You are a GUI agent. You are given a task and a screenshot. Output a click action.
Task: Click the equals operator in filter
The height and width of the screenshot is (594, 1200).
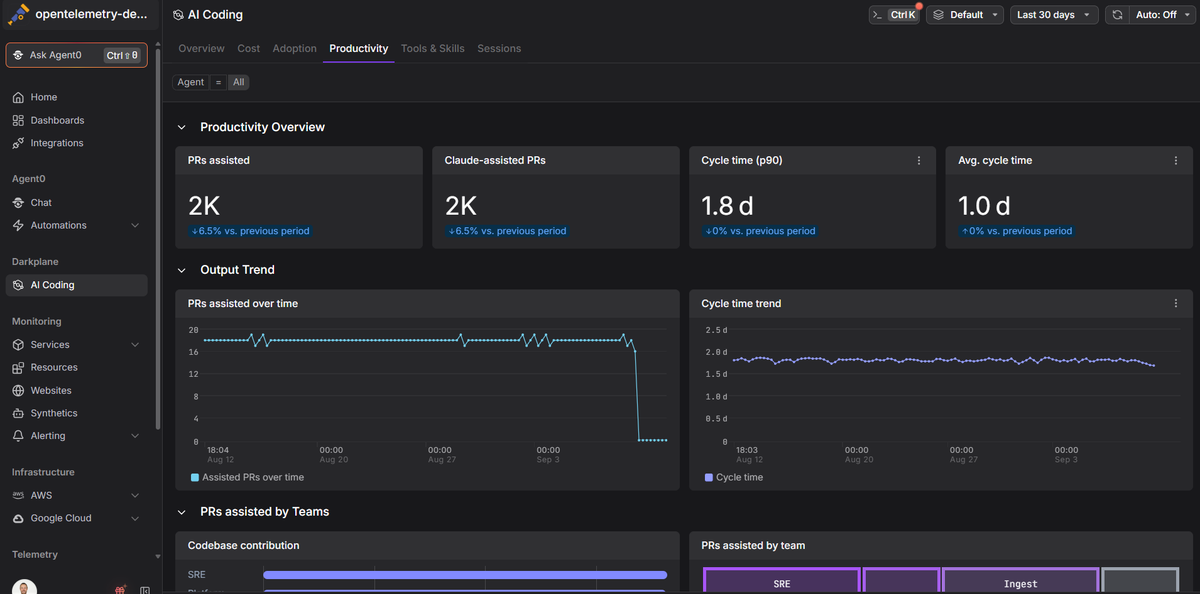pyautogui.click(x=218, y=82)
